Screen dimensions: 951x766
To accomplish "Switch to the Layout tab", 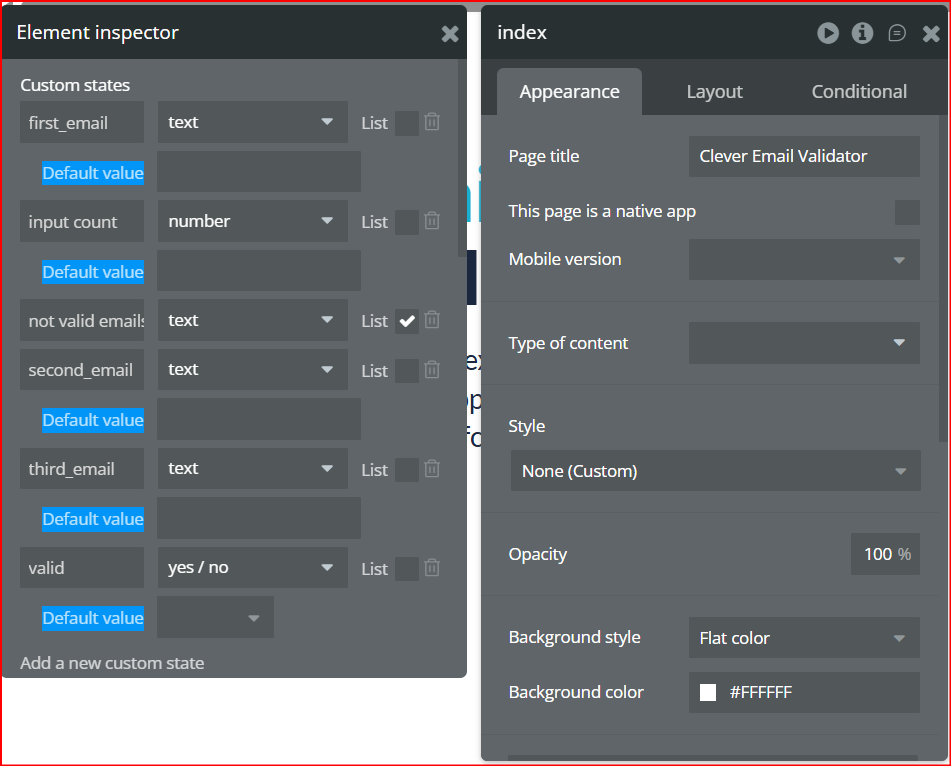I will [714, 92].
